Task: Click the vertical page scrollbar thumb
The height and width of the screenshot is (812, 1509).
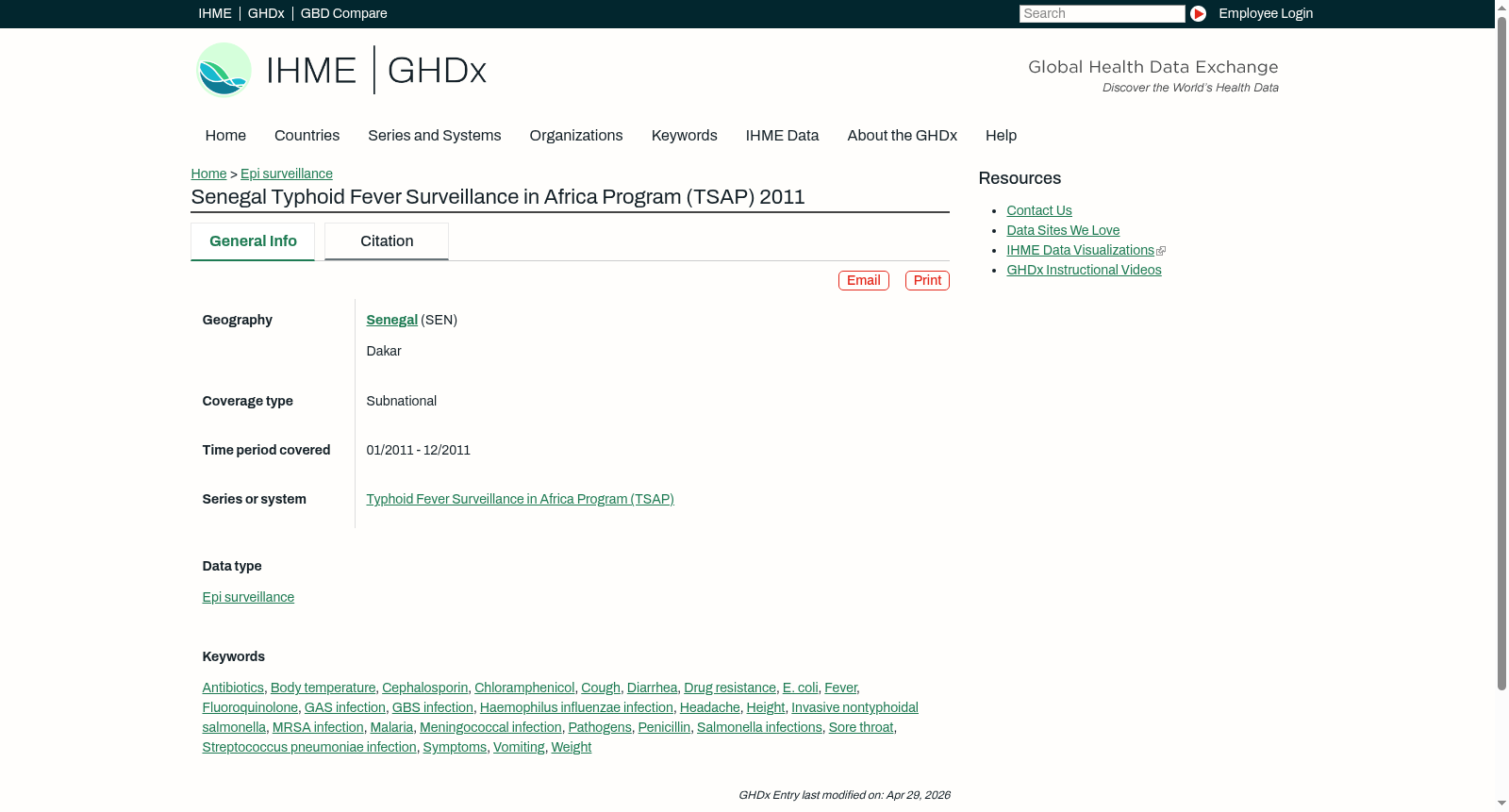Action: click(x=1501, y=353)
